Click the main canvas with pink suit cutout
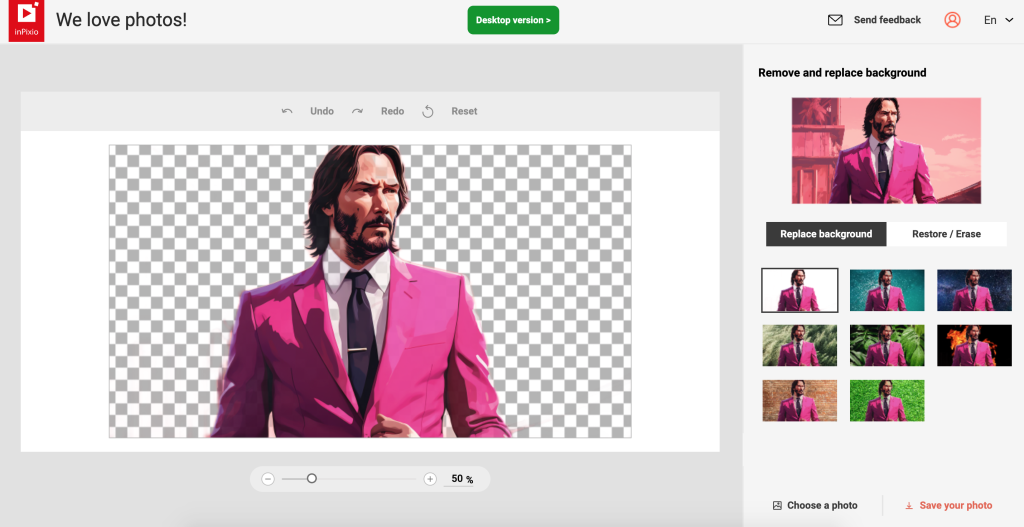This screenshot has height=527, width=1024. [370, 291]
